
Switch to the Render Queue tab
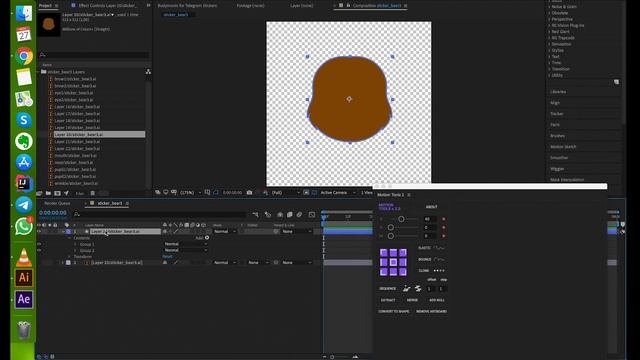click(57, 203)
